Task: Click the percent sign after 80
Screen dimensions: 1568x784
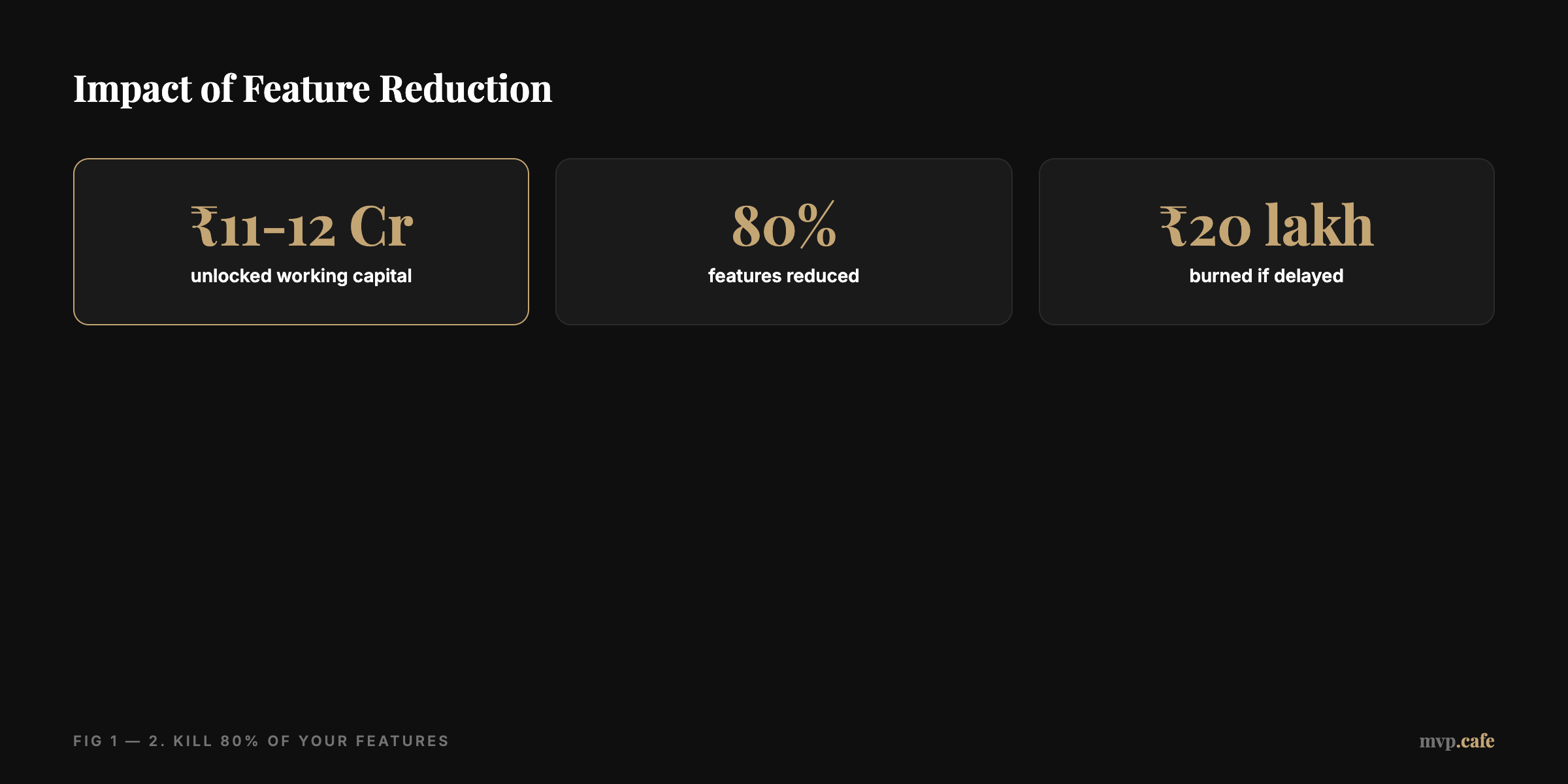Action: pyautogui.click(x=817, y=225)
